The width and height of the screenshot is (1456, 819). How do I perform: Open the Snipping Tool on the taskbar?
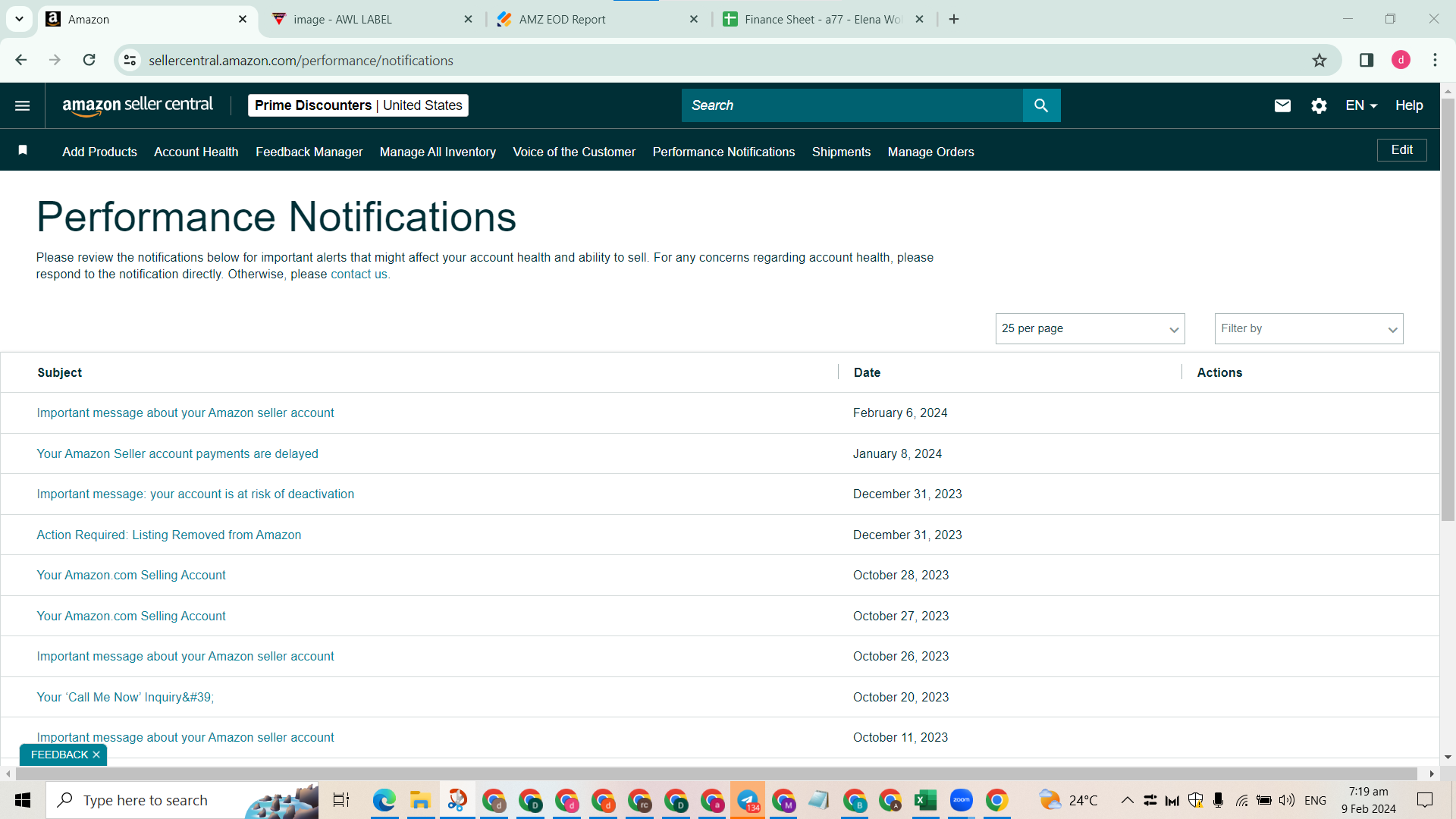(457, 800)
